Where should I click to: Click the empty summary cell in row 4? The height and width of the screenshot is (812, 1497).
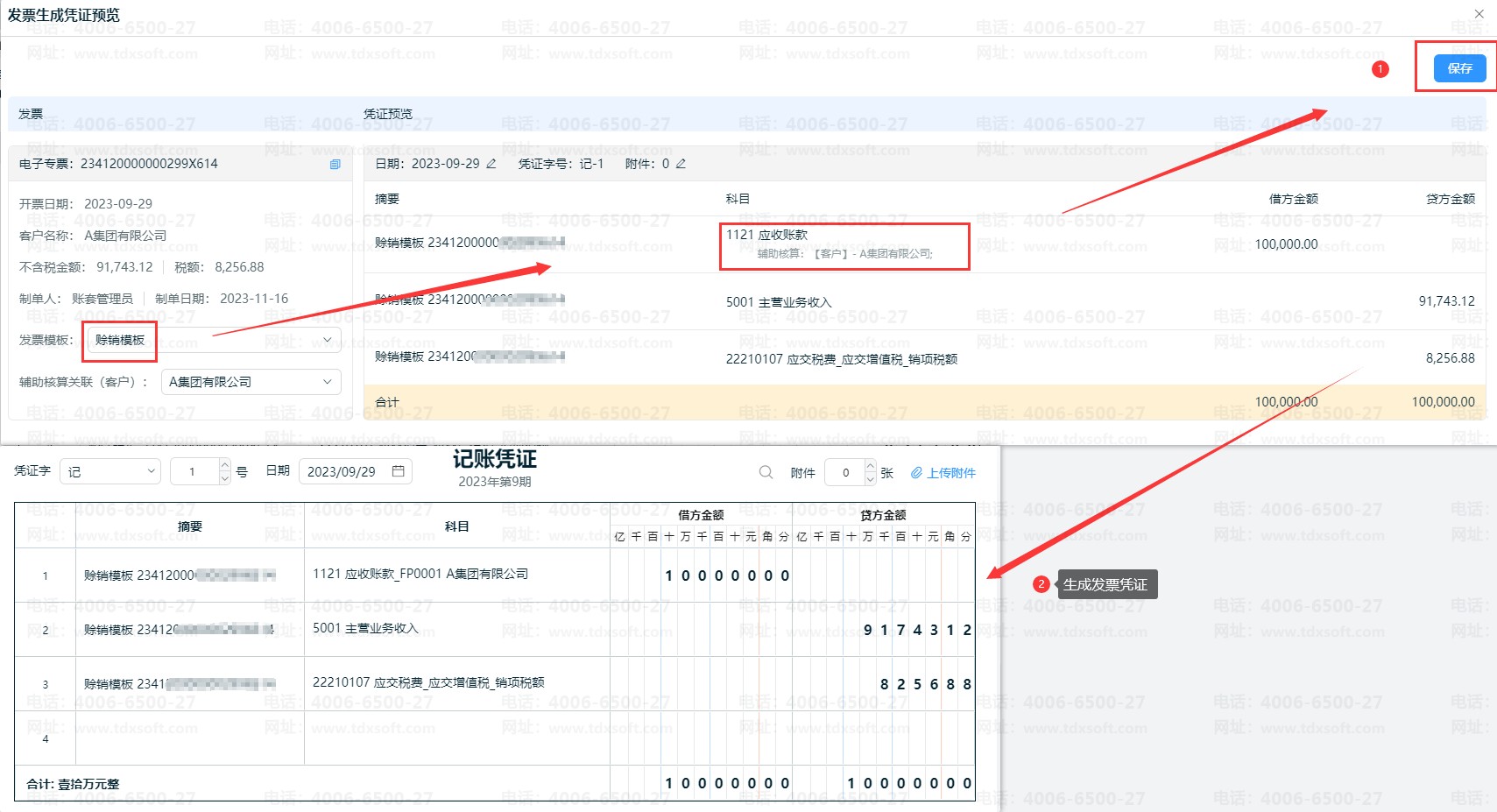(x=189, y=738)
